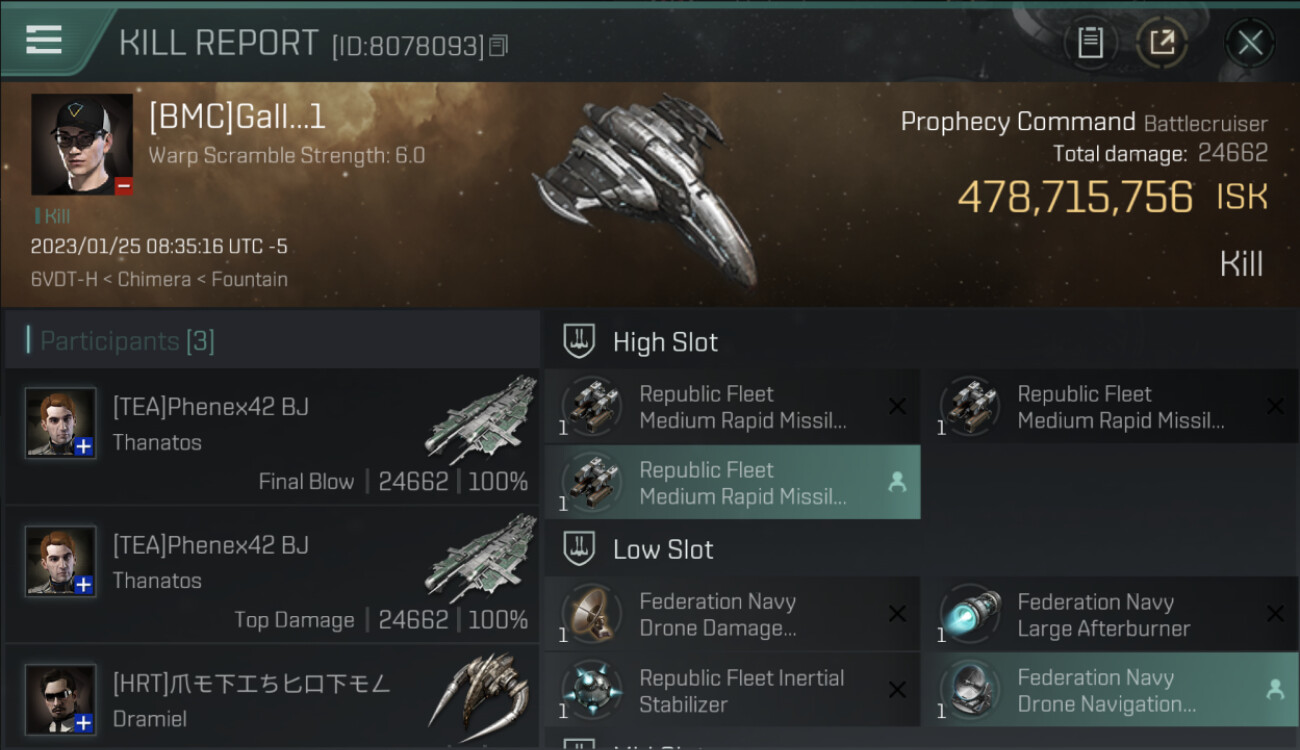
Task: Open the victim pilot portrait
Action: tap(81, 144)
